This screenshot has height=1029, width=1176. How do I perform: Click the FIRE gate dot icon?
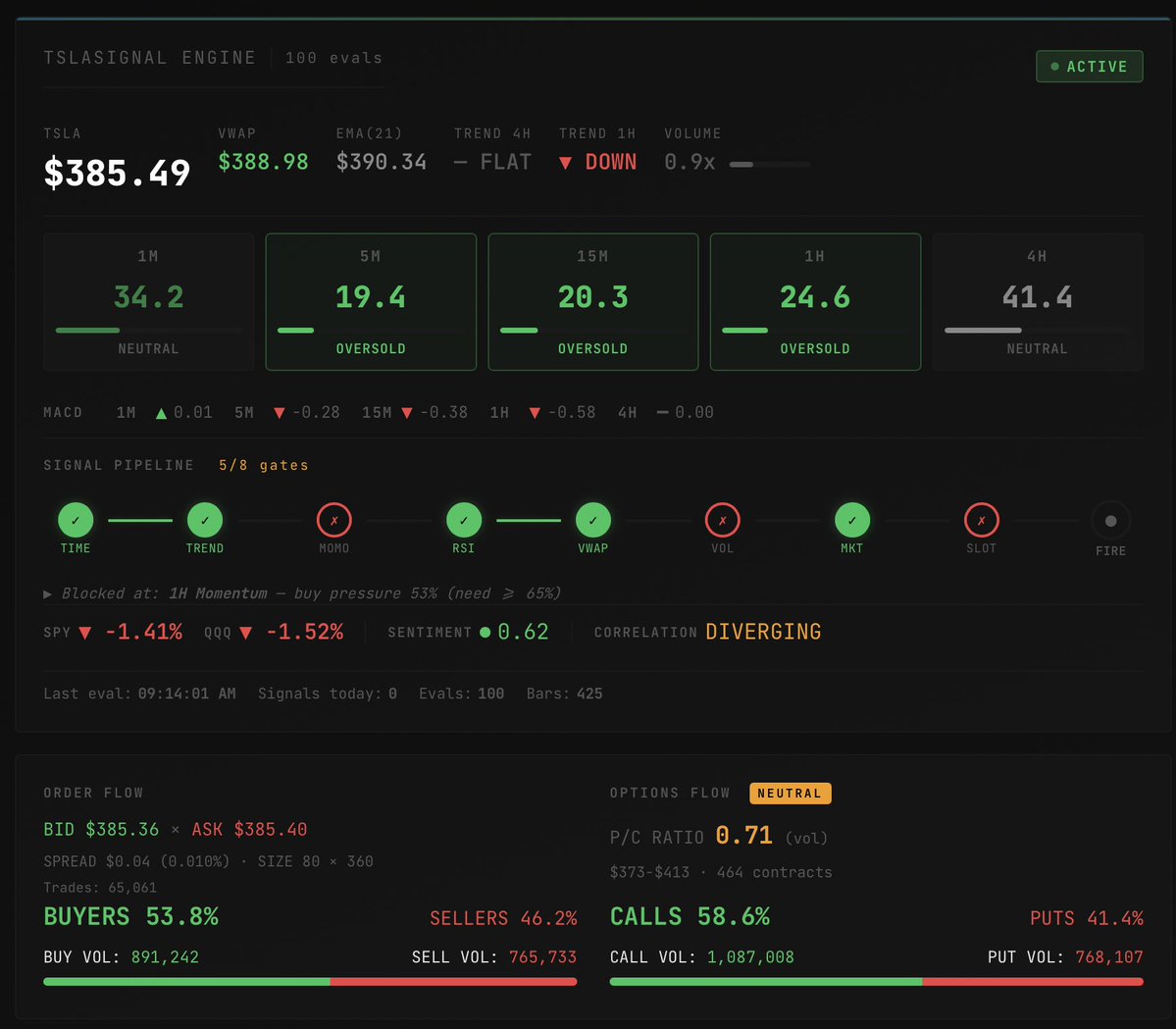point(1110,521)
